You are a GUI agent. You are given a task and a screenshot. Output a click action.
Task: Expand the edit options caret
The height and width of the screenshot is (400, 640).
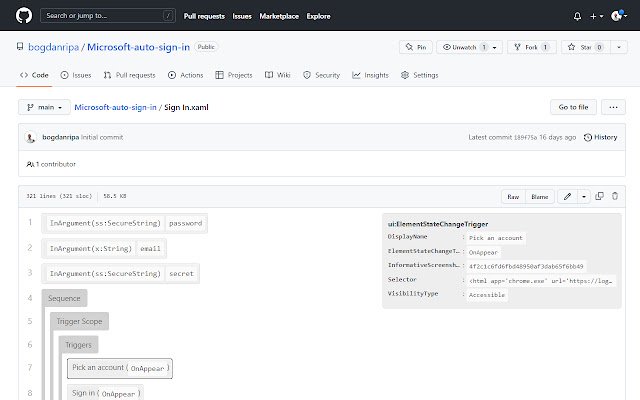tap(584, 197)
